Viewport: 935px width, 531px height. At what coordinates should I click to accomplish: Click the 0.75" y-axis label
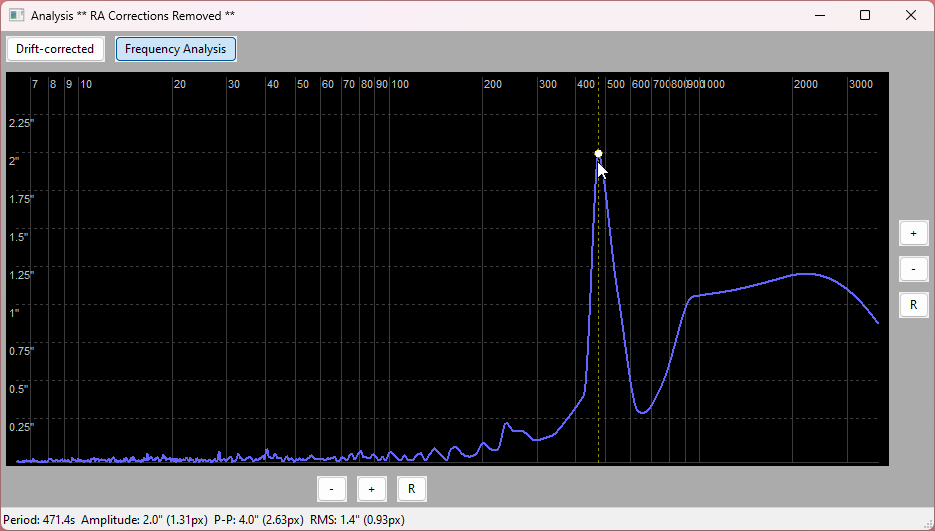point(21,351)
